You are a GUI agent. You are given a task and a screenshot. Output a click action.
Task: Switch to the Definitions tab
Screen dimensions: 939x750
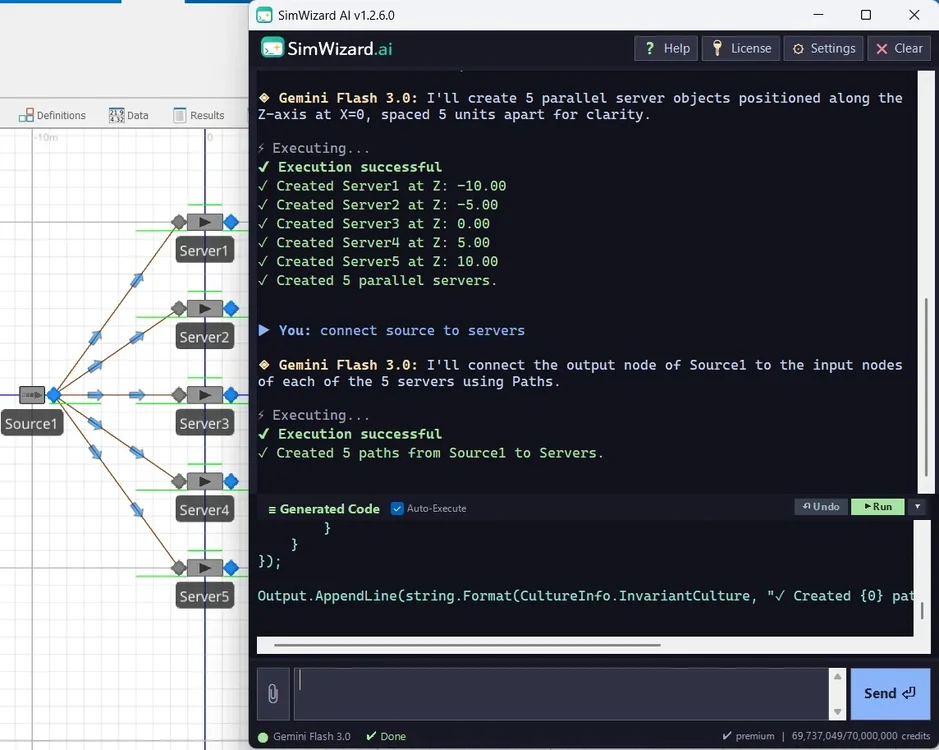click(x=53, y=115)
